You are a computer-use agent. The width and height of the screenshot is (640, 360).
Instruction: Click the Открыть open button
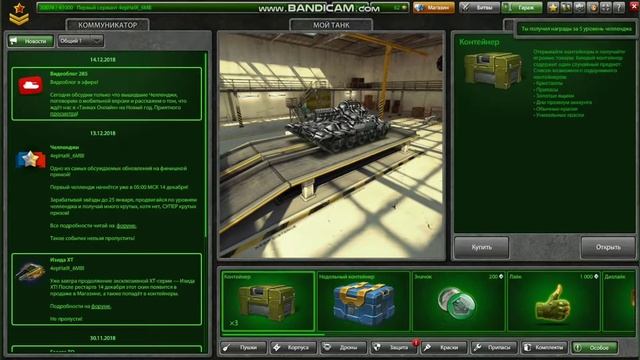click(608, 247)
